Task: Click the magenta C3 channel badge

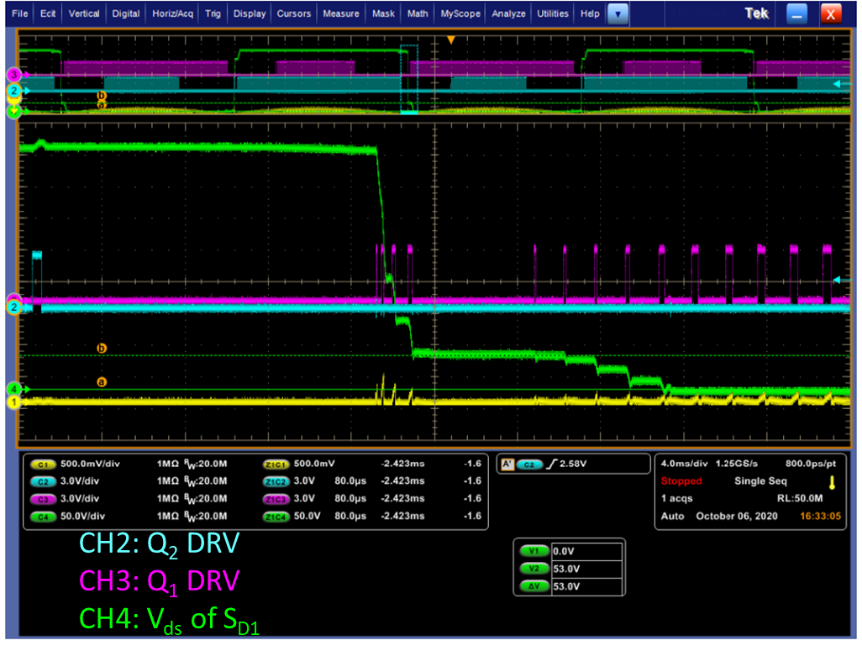Action: coord(42,497)
